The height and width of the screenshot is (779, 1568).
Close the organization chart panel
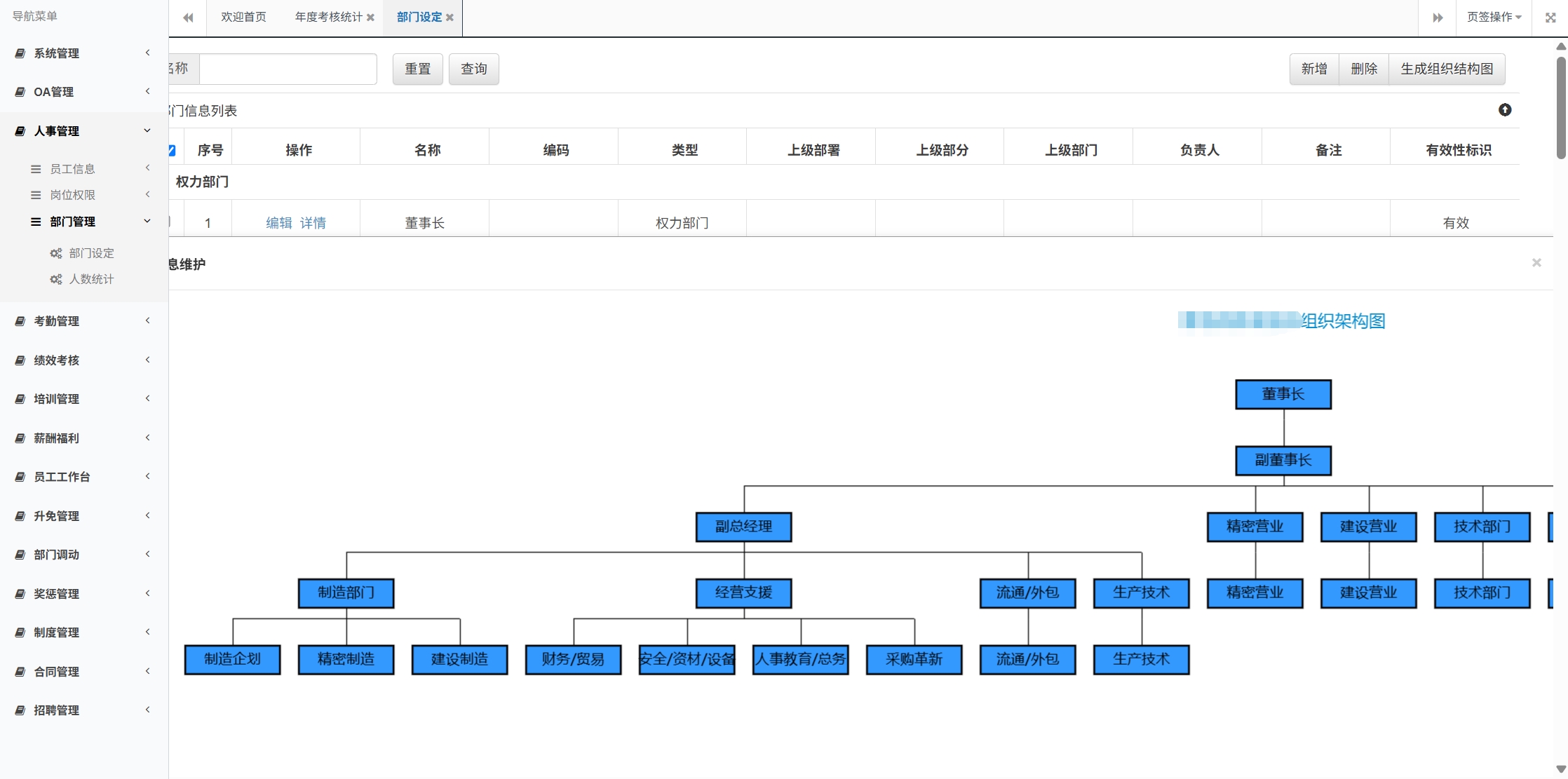pos(1536,263)
